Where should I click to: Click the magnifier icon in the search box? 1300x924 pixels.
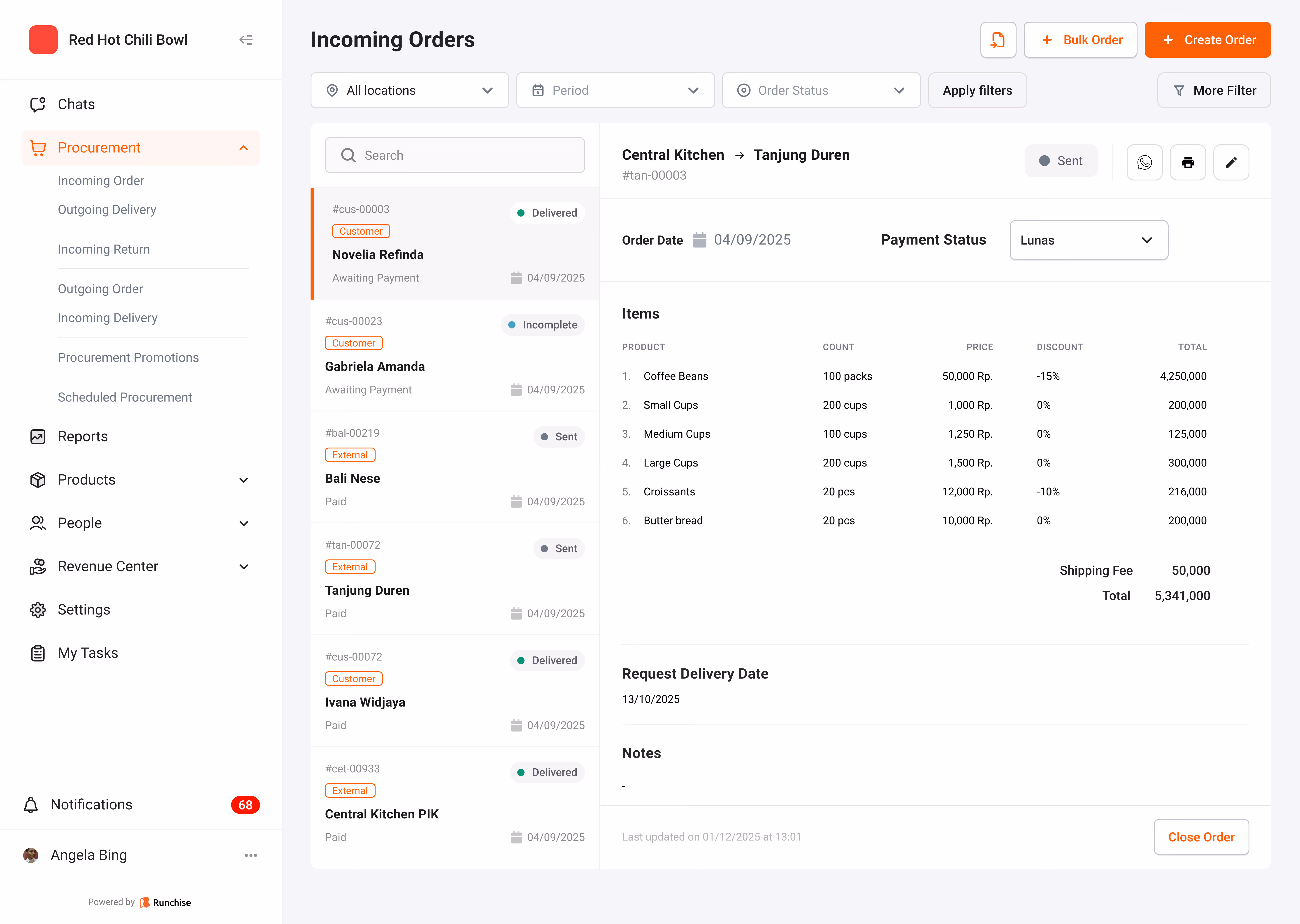point(348,155)
